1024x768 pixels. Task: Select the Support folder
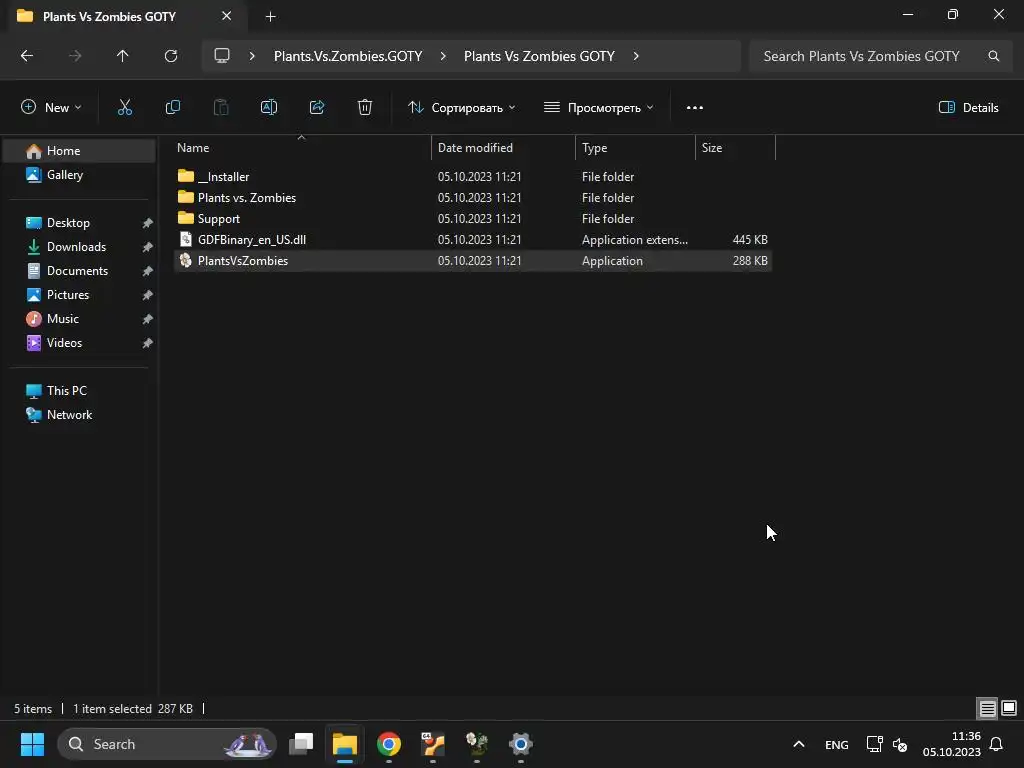473,218
